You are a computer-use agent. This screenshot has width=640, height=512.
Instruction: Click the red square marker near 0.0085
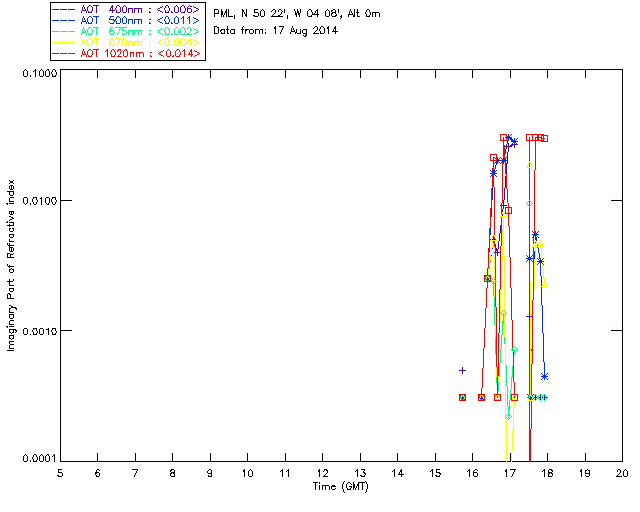click(x=508, y=211)
